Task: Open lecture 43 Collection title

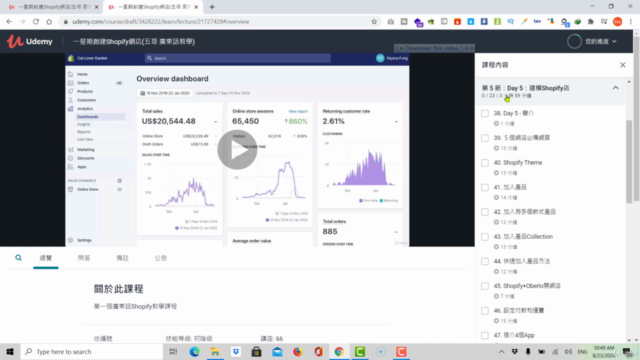Action: coord(523,236)
